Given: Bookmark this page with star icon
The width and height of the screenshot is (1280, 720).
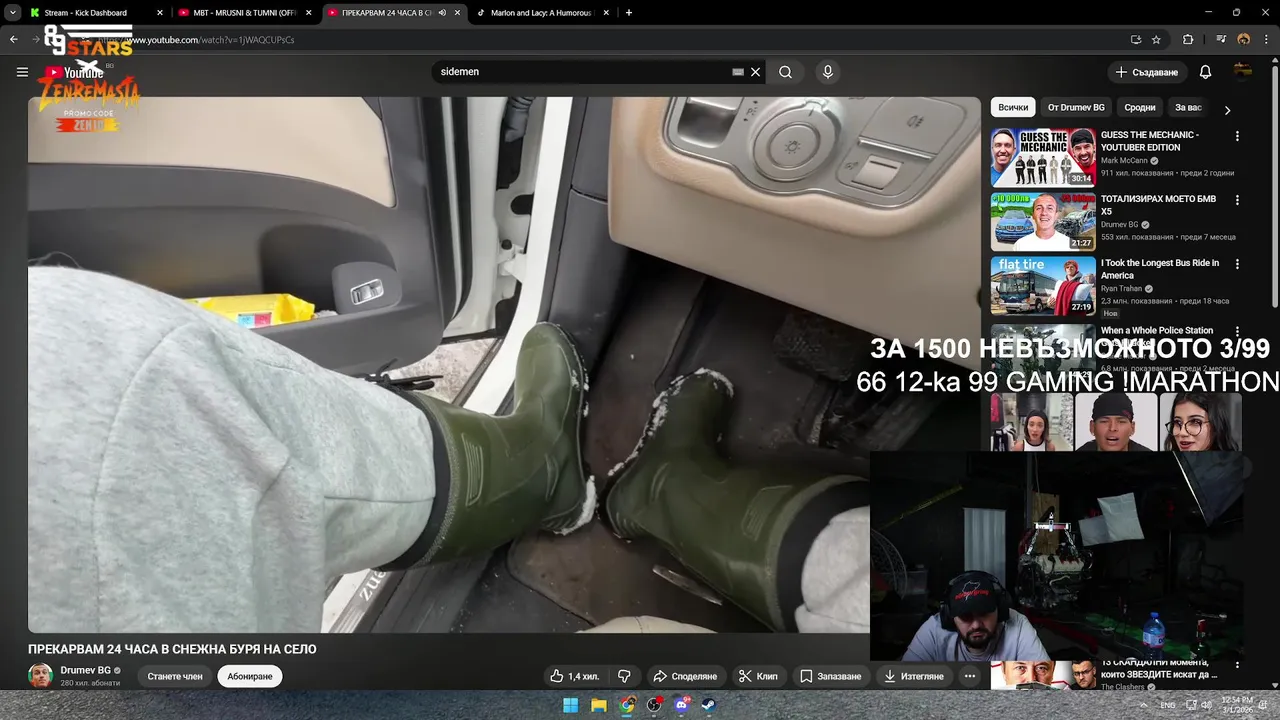Looking at the screenshot, I should [x=1156, y=40].
